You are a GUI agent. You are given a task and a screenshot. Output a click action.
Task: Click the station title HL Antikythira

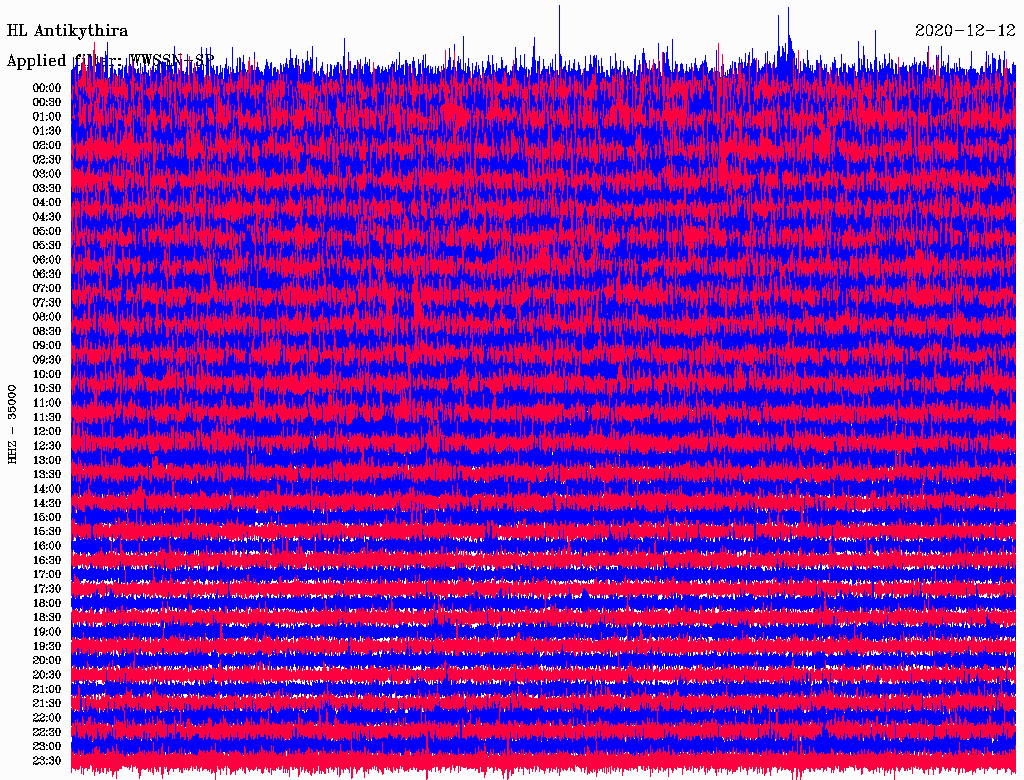coord(67,31)
